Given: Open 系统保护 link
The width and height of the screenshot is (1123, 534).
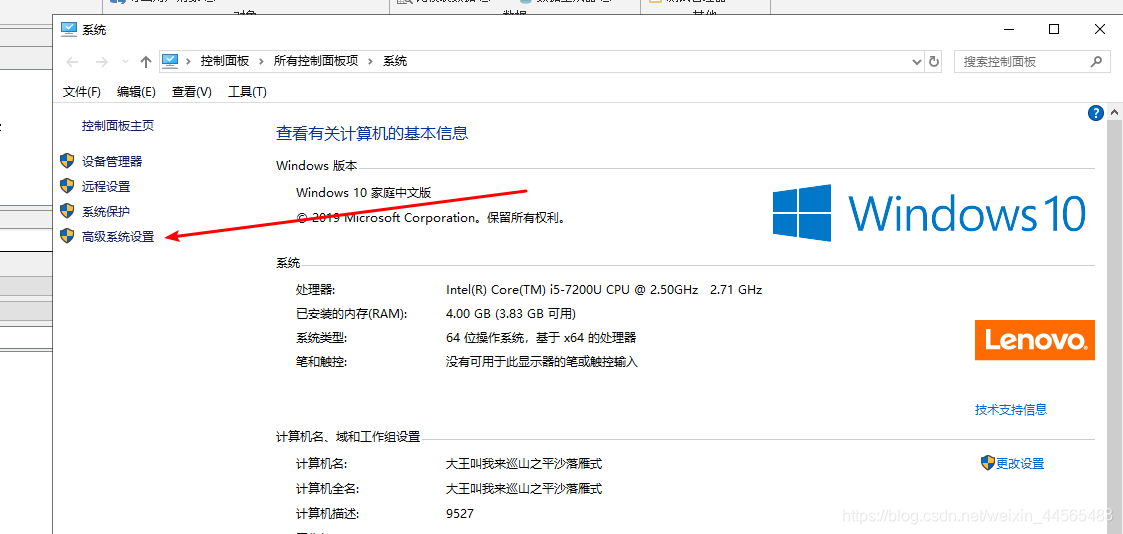Looking at the screenshot, I should tap(106, 212).
